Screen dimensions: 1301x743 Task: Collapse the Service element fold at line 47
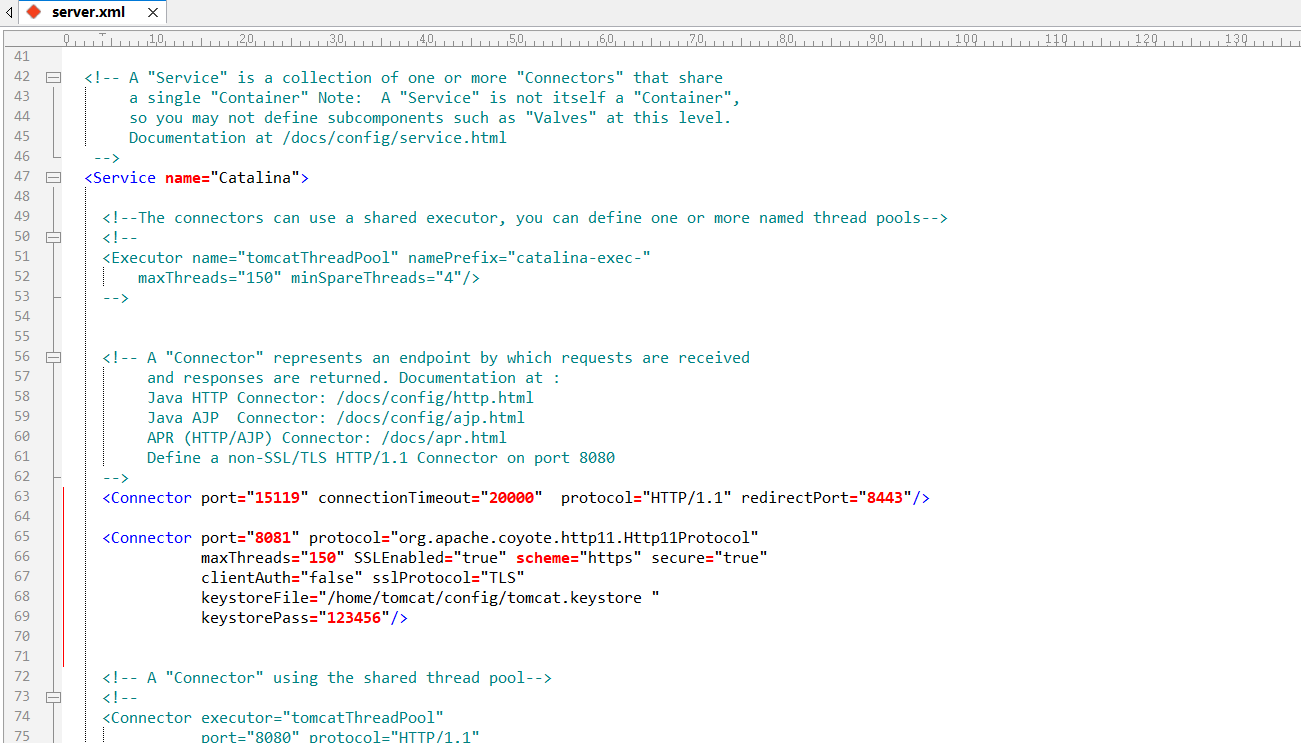(54, 177)
